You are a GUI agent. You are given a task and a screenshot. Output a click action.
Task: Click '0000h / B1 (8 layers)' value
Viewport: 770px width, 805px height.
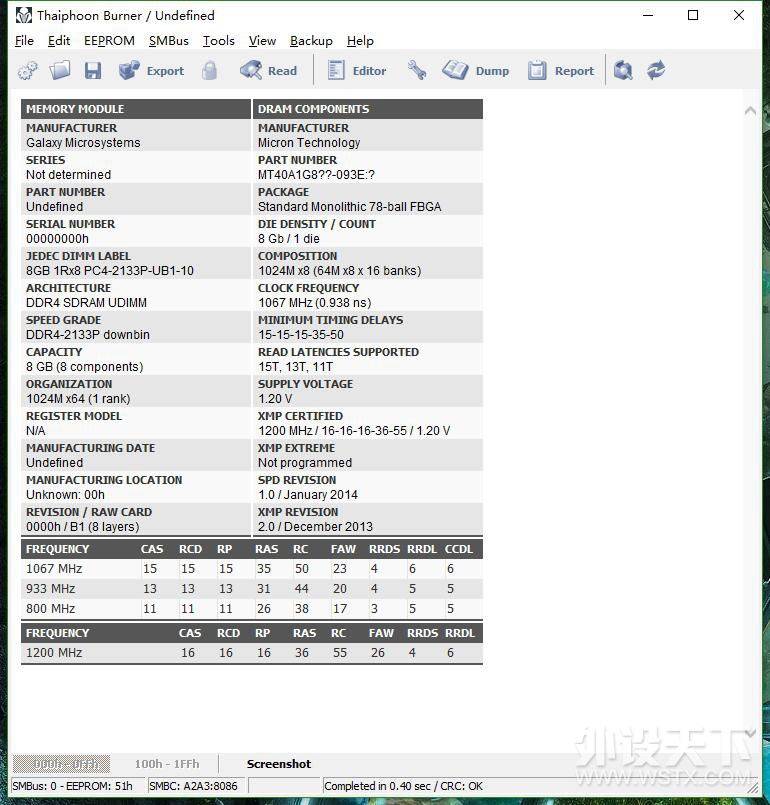coord(83,527)
